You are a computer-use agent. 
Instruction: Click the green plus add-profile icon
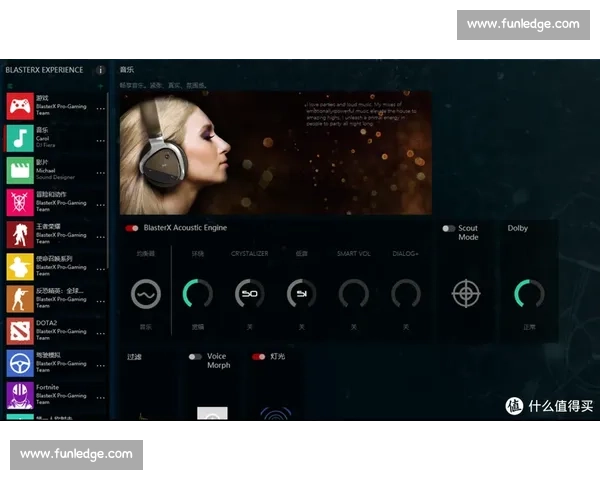(101, 87)
